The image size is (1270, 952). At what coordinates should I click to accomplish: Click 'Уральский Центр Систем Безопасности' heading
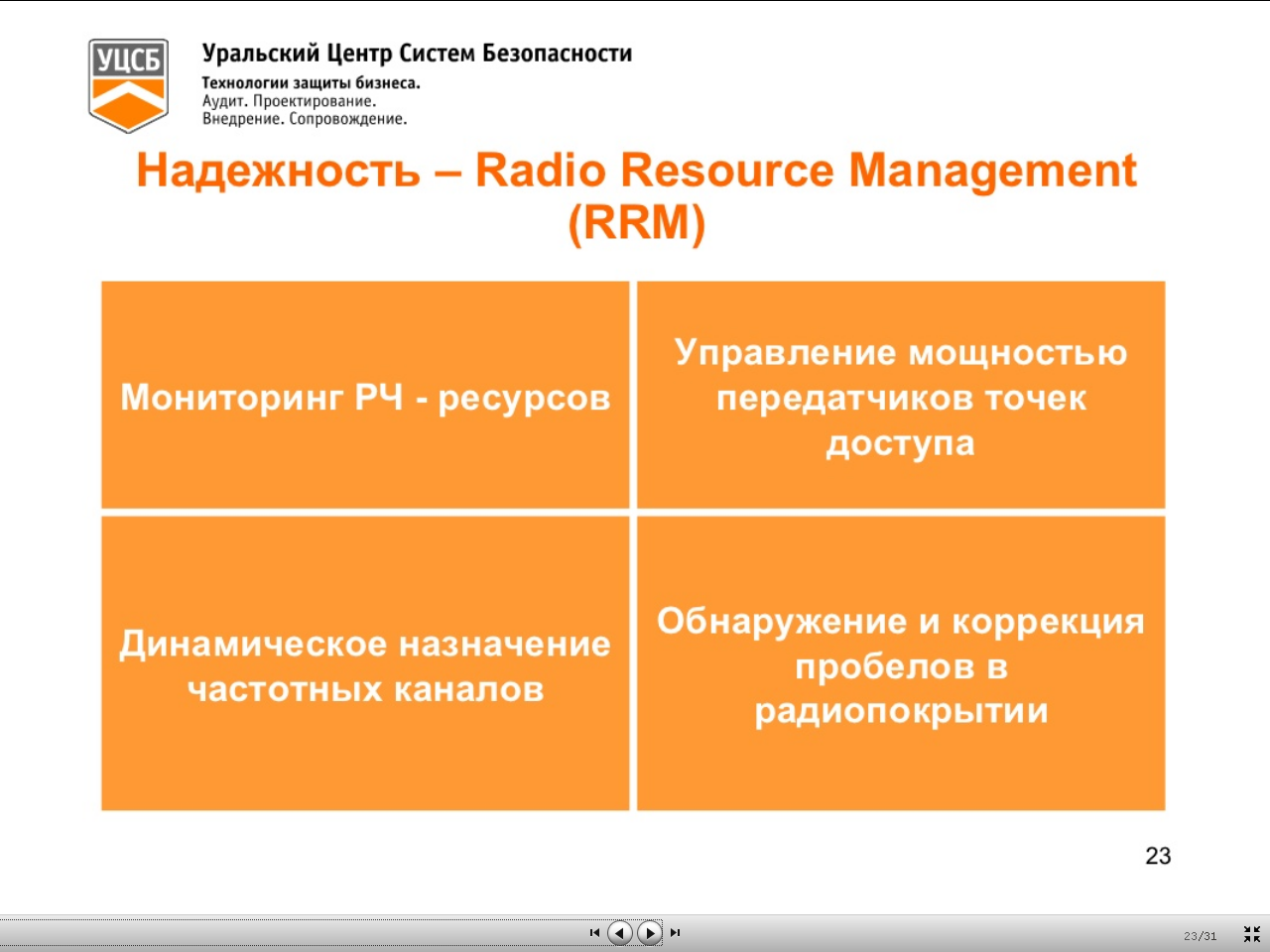[x=417, y=53]
